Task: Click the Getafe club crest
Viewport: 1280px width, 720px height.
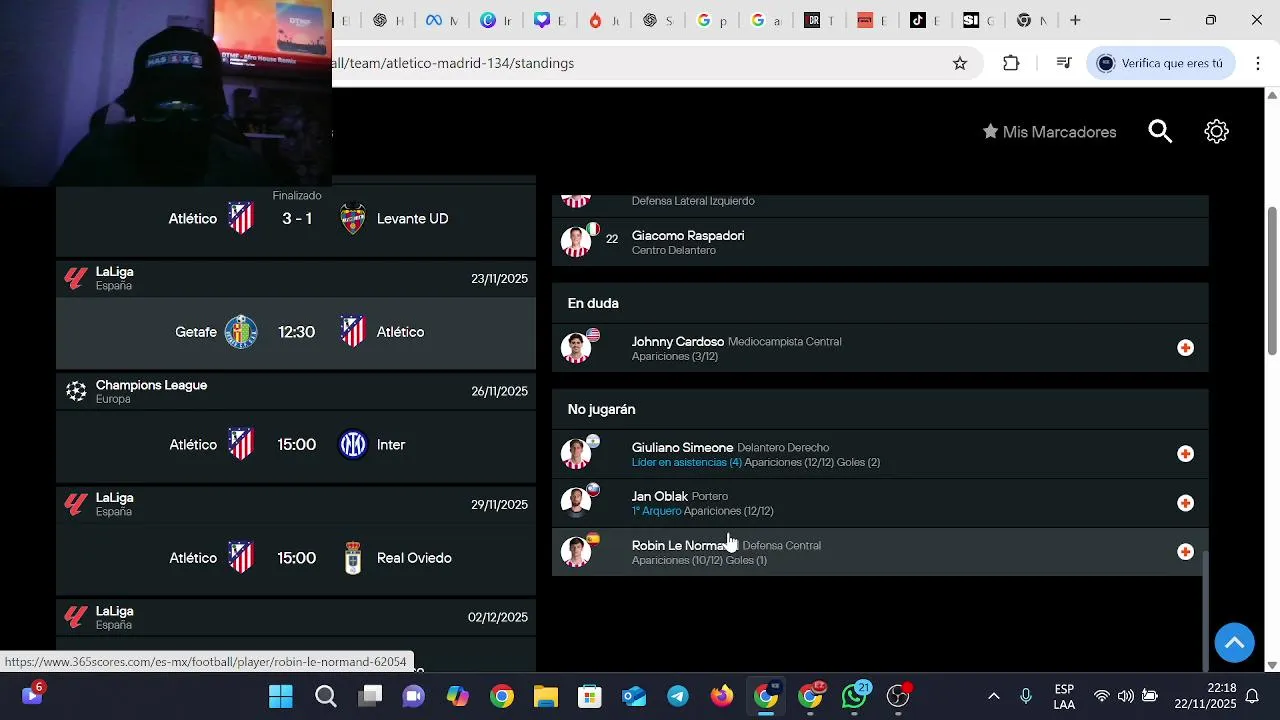Action: coord(241,332)
